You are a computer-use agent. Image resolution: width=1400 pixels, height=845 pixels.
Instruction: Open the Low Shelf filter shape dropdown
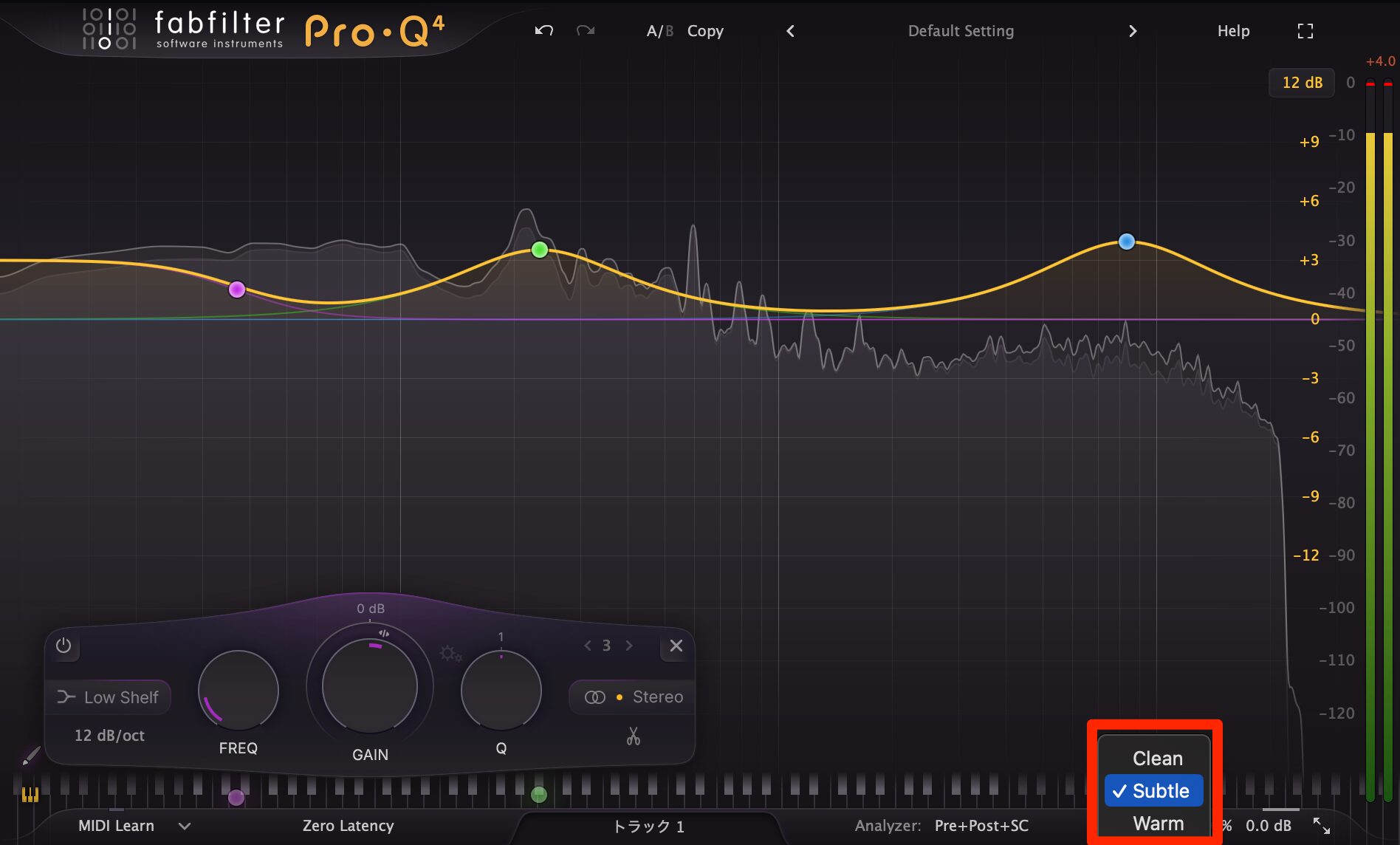coord(109,697)
